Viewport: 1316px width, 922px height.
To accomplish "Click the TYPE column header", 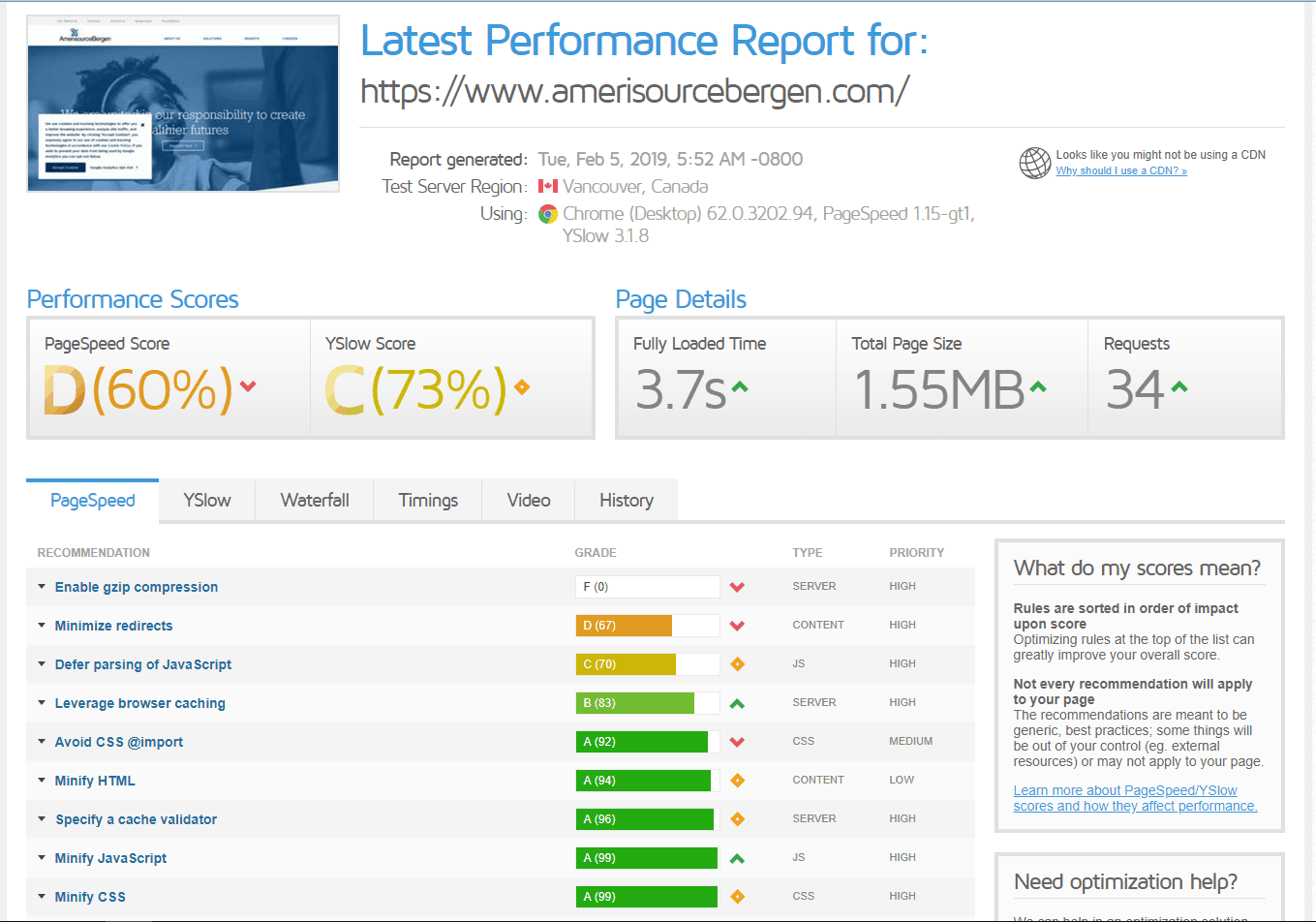I will coord(808,553).
